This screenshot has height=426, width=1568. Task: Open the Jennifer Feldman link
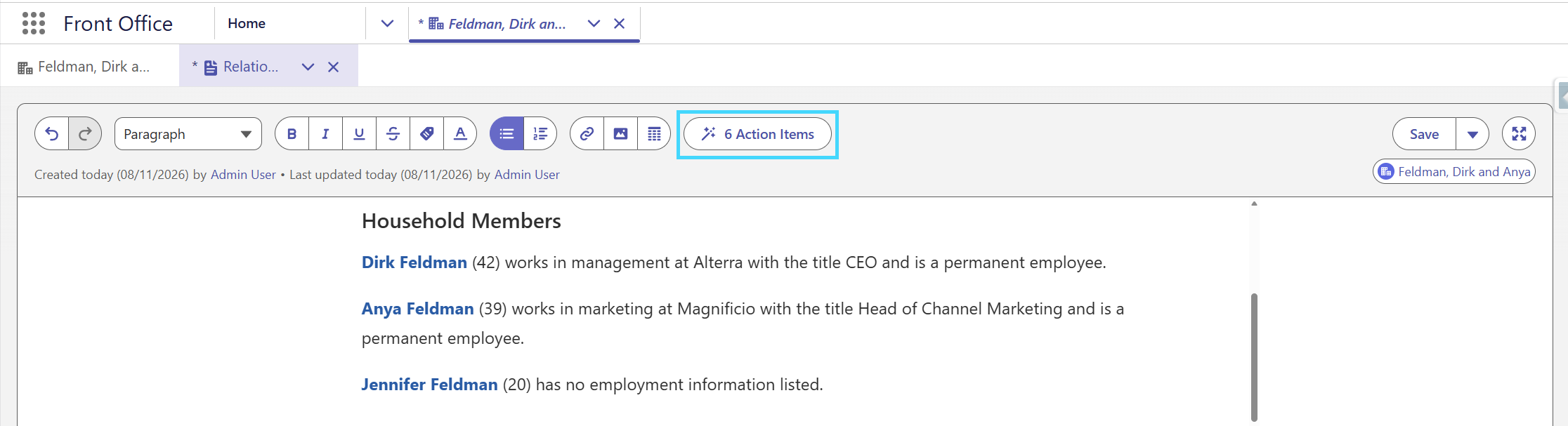coord(429,385)
